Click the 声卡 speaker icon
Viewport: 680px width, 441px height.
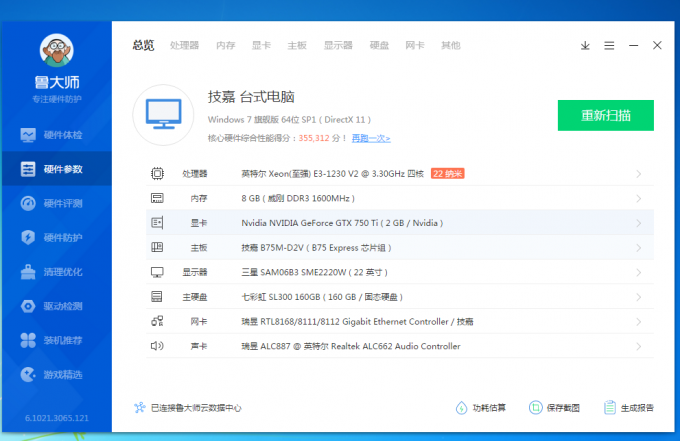[x=157, y=346]
